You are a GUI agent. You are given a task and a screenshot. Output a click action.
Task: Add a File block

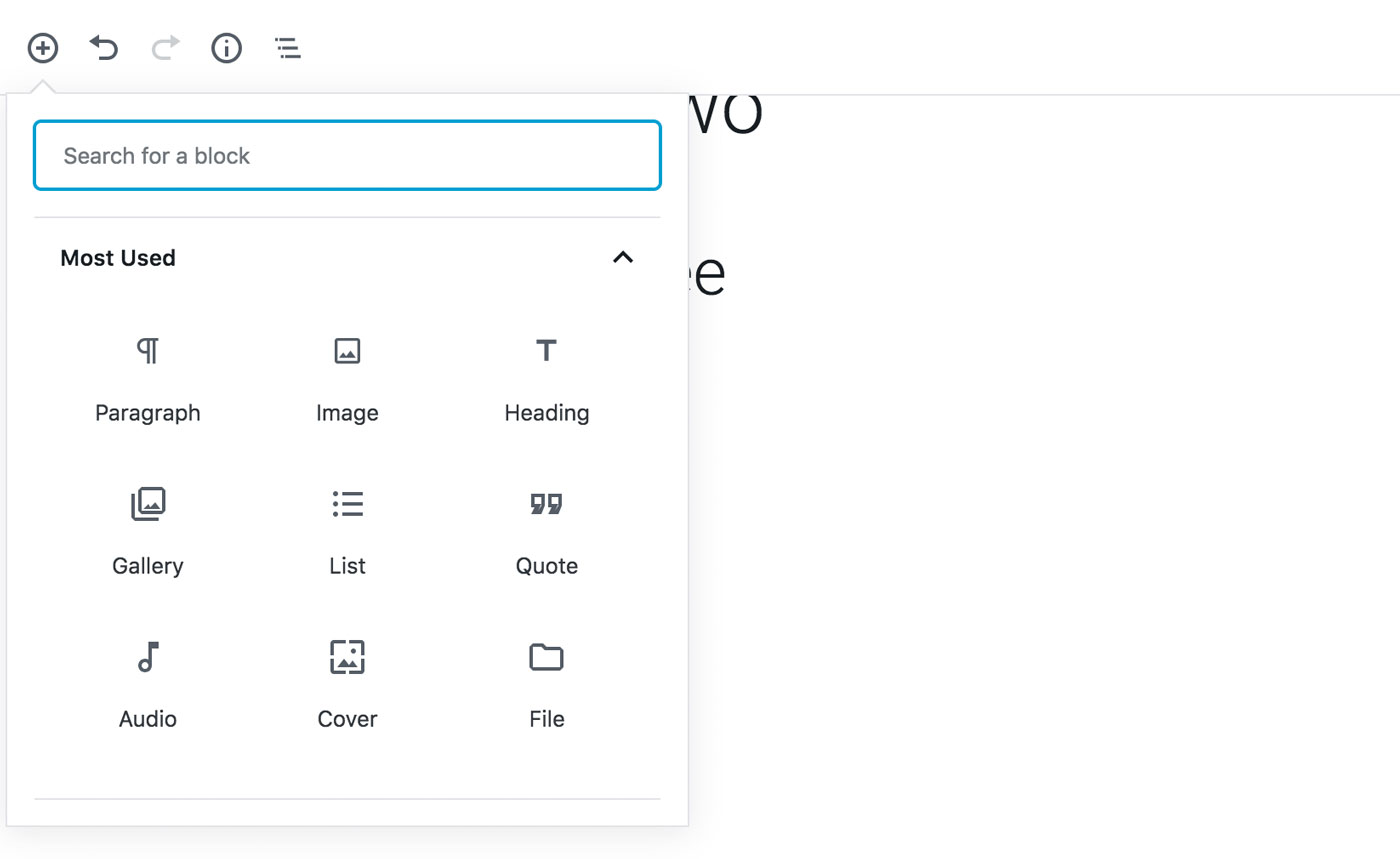click(x=547, y=686)
